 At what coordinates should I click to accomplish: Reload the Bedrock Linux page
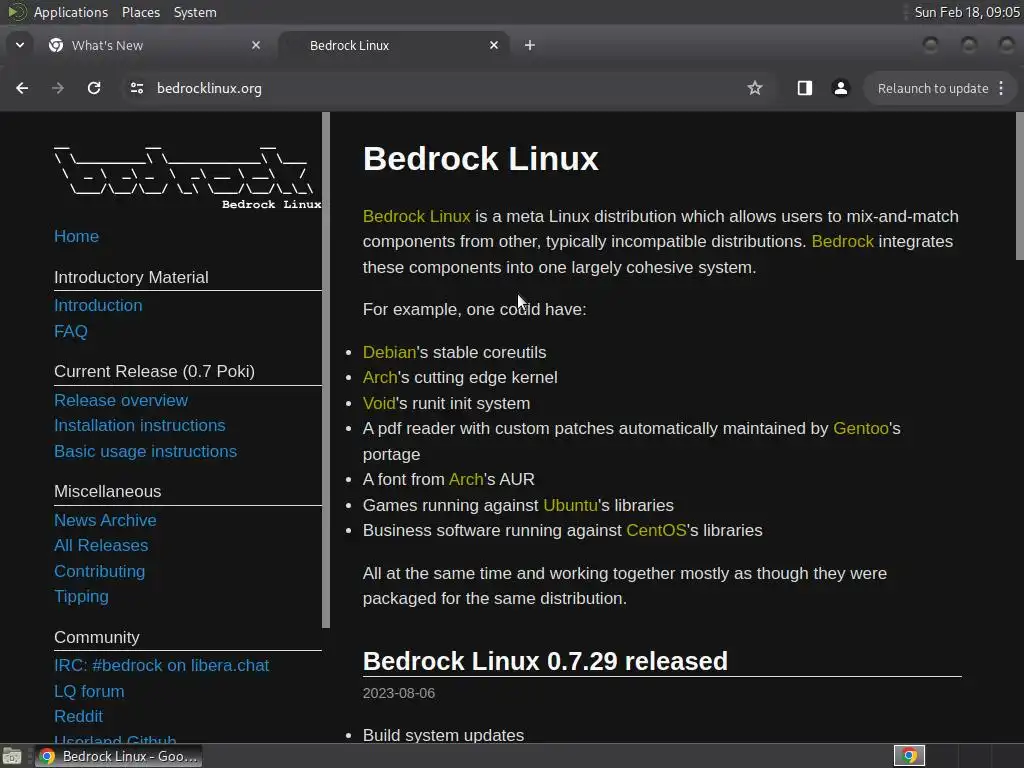(94, 88)
